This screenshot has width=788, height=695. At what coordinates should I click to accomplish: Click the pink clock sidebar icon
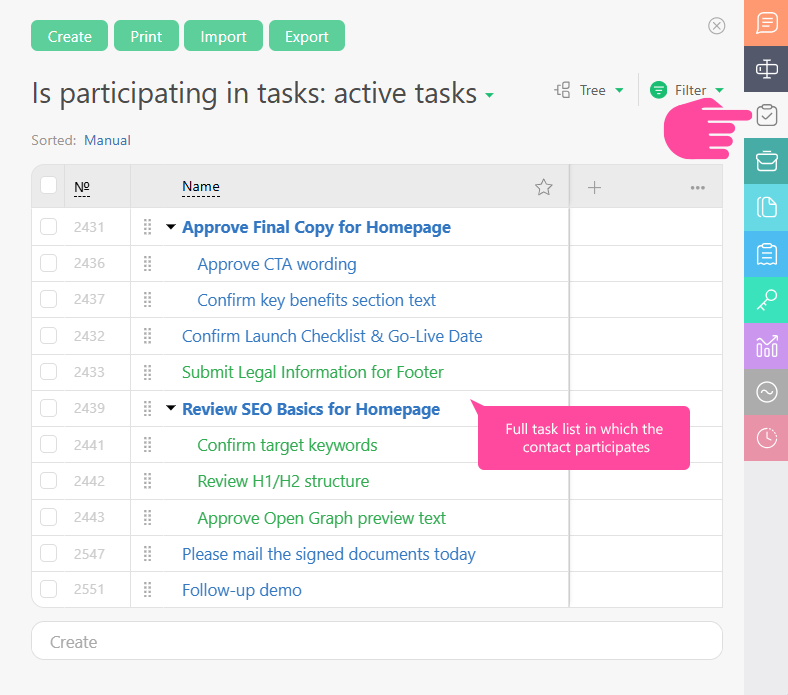pos(766,438)
